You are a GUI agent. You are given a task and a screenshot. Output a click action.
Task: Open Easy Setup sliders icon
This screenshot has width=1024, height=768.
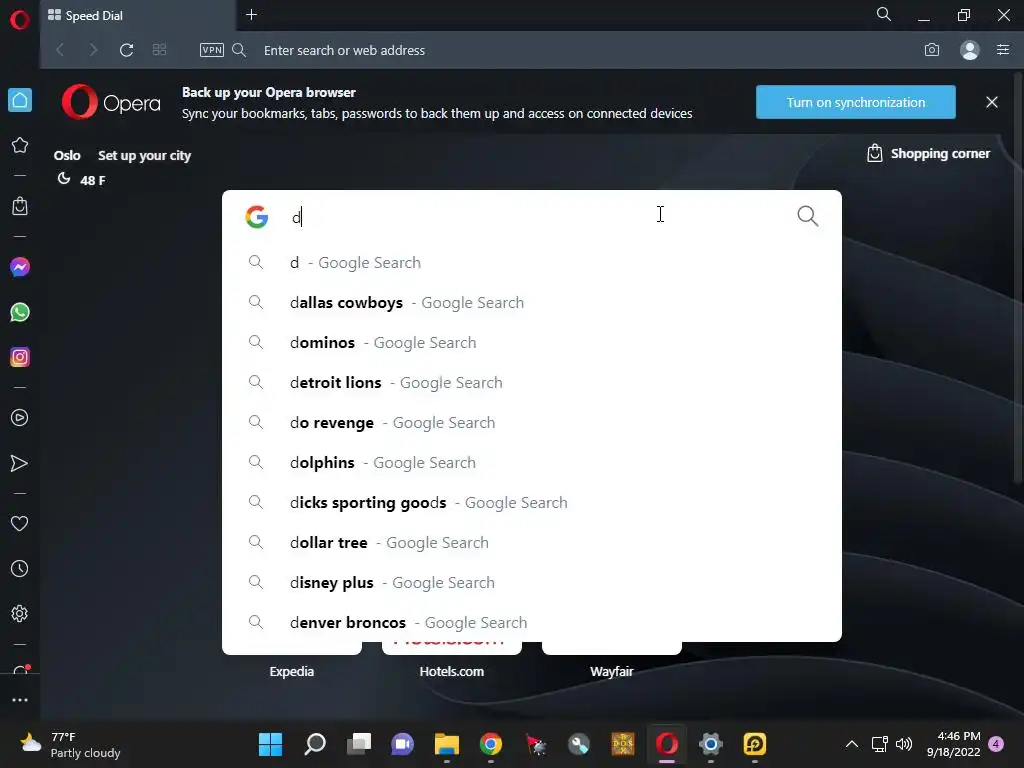tap(1003, 50)
